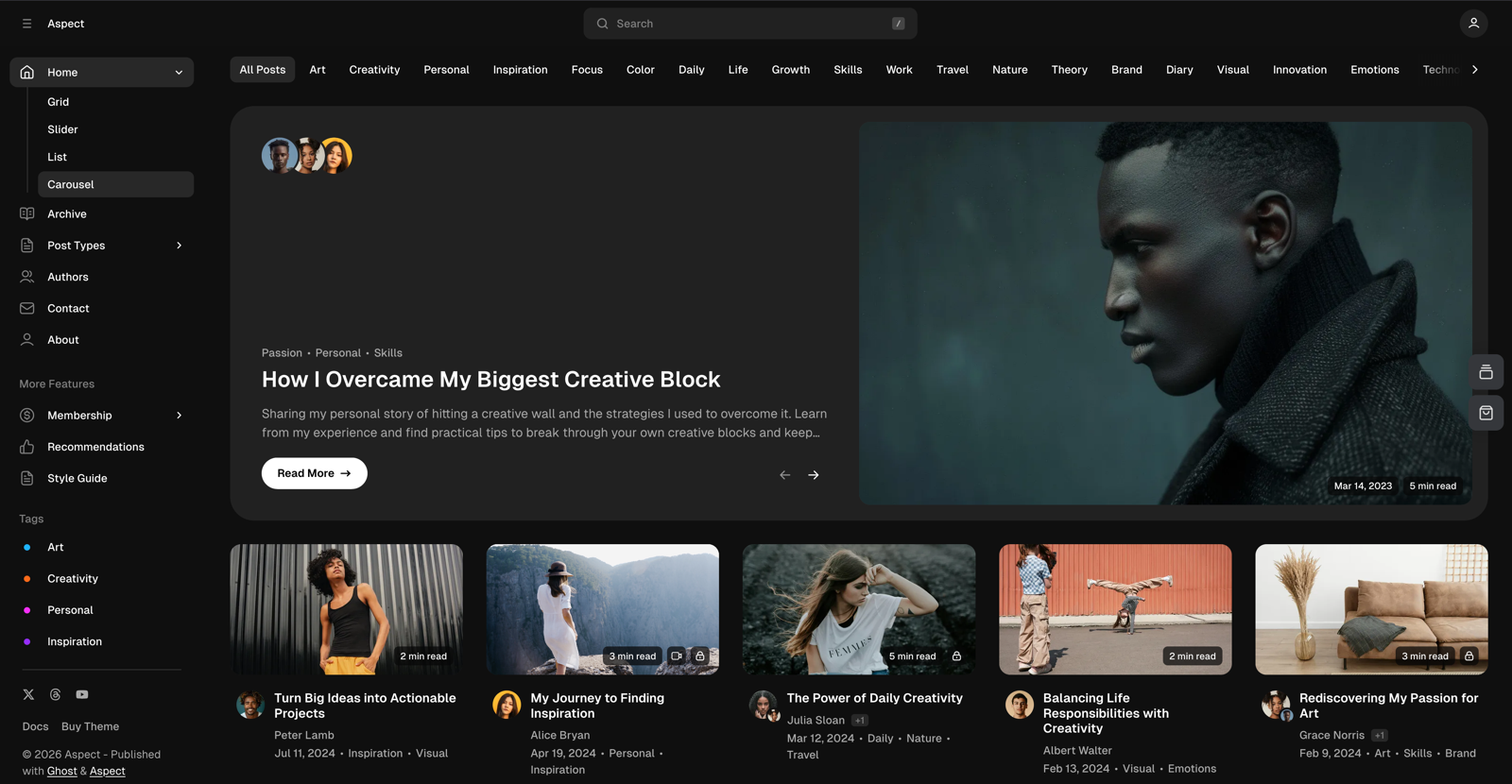Click the orange Creativity tag dot
This screenshot has width=1512, height=784.
[x=26, y=579]
